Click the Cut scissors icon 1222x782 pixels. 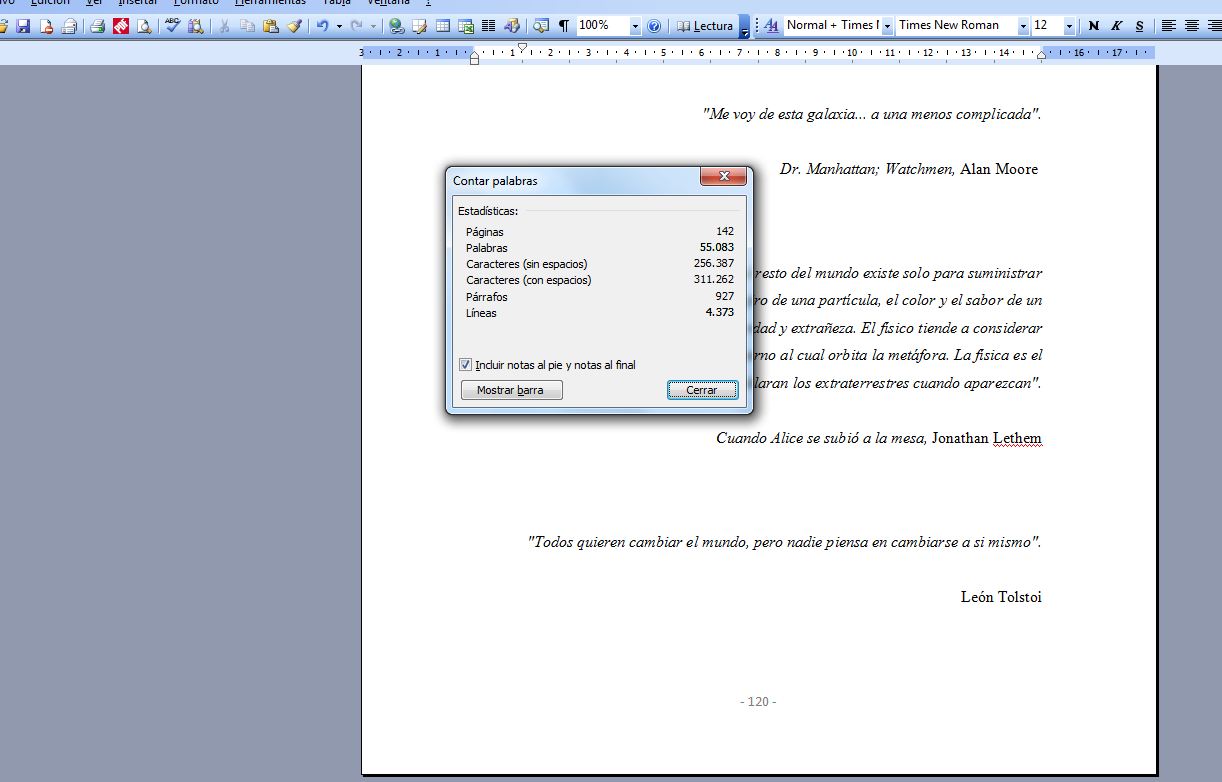225,26
